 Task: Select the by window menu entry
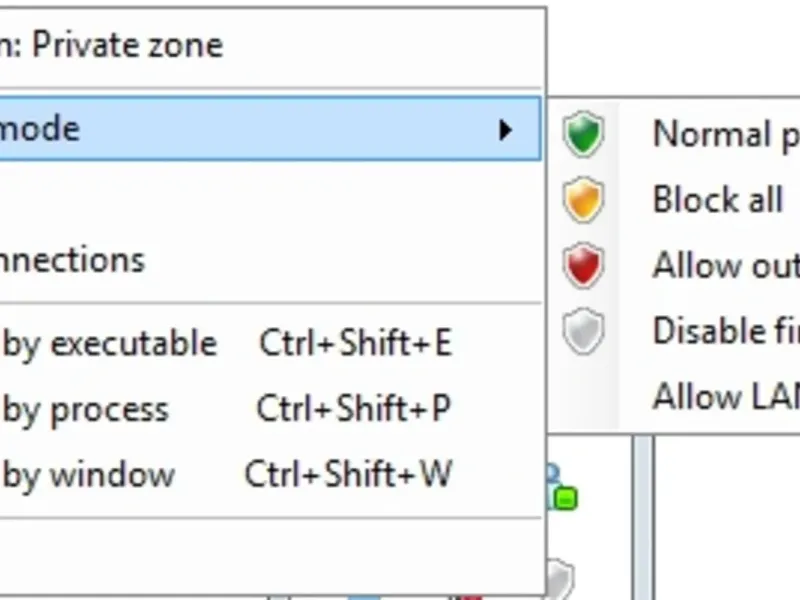89,474
